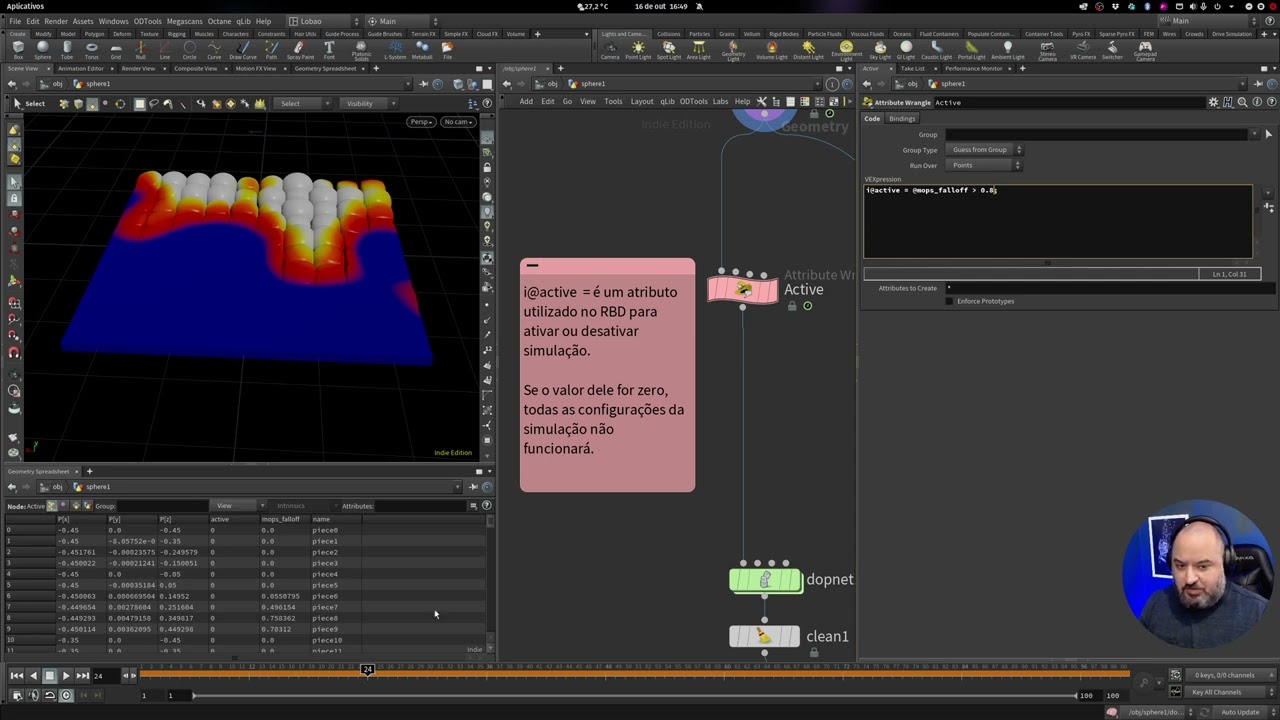Add a Sky Light from shelf
Viewport: 1280px width, 720px height.
pos(880,50)
